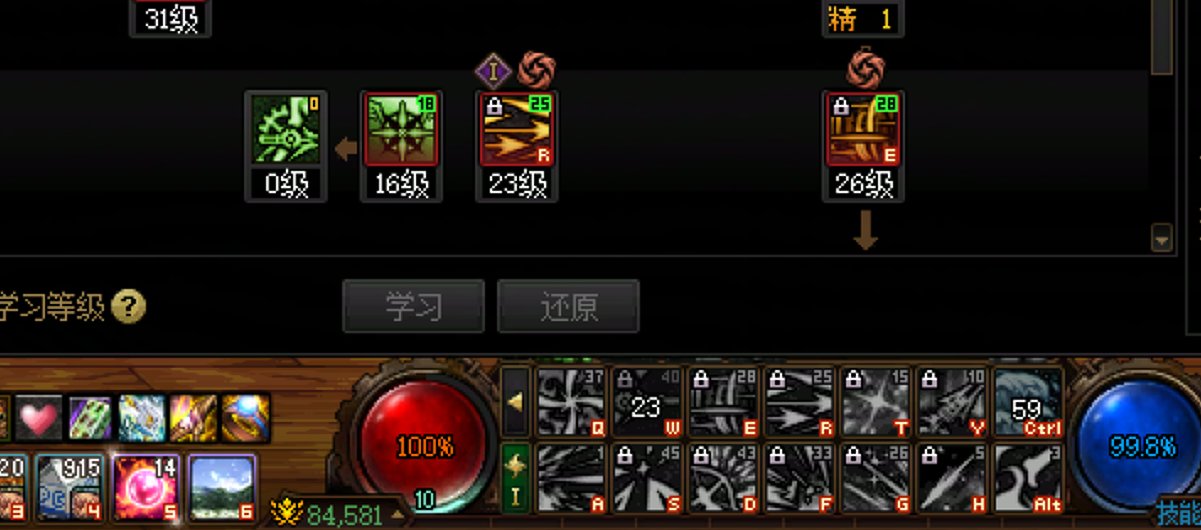Use the pink orb item in slot 5
The height and width of the screenshot is (530, 1201).
145,487
